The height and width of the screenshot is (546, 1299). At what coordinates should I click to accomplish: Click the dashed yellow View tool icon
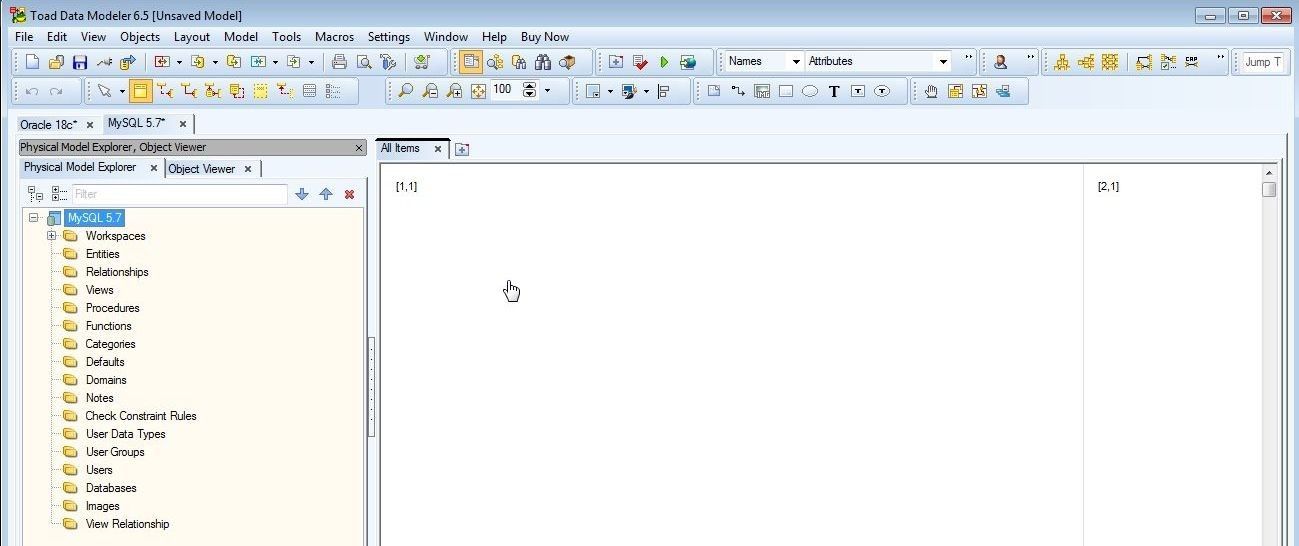[x=261, y=91]
